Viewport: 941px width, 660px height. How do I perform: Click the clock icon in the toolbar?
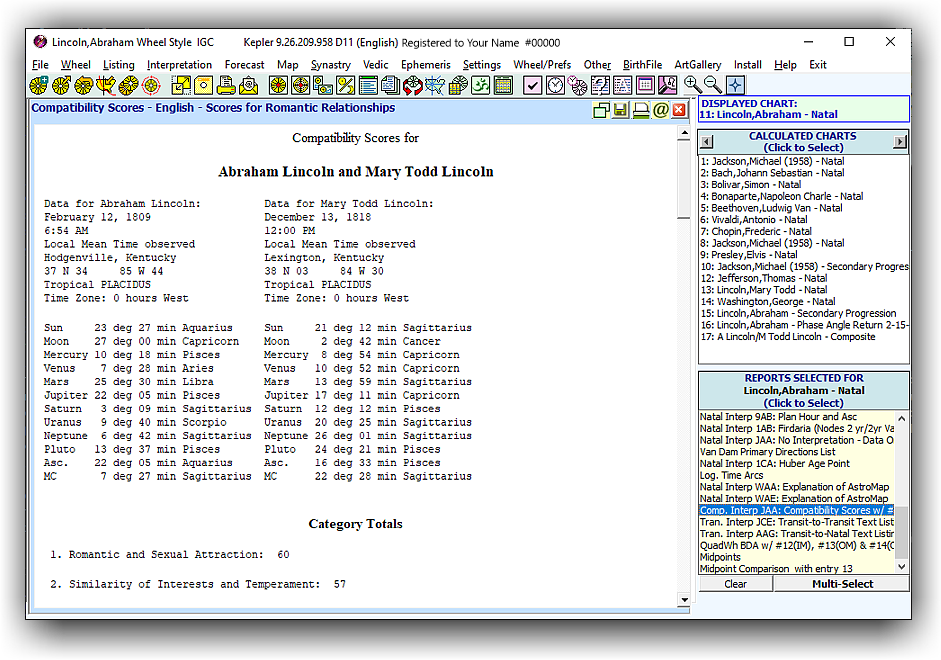[555, 86]
